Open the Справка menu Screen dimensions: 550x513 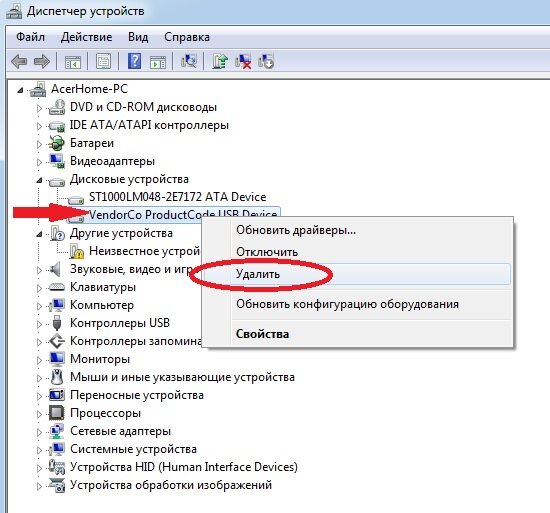[x=187, y=37]
